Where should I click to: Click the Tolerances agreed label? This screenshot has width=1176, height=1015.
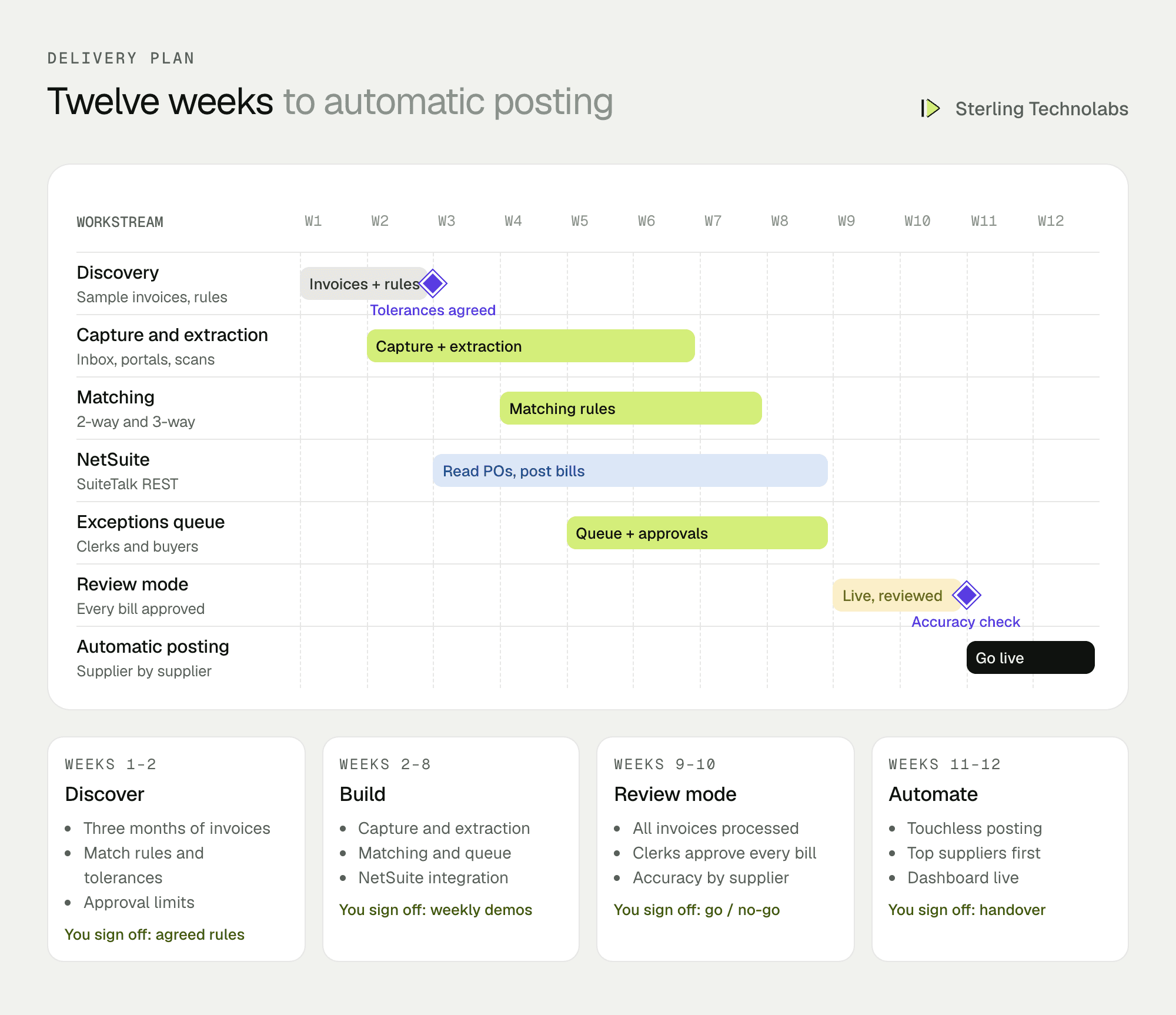433,310
